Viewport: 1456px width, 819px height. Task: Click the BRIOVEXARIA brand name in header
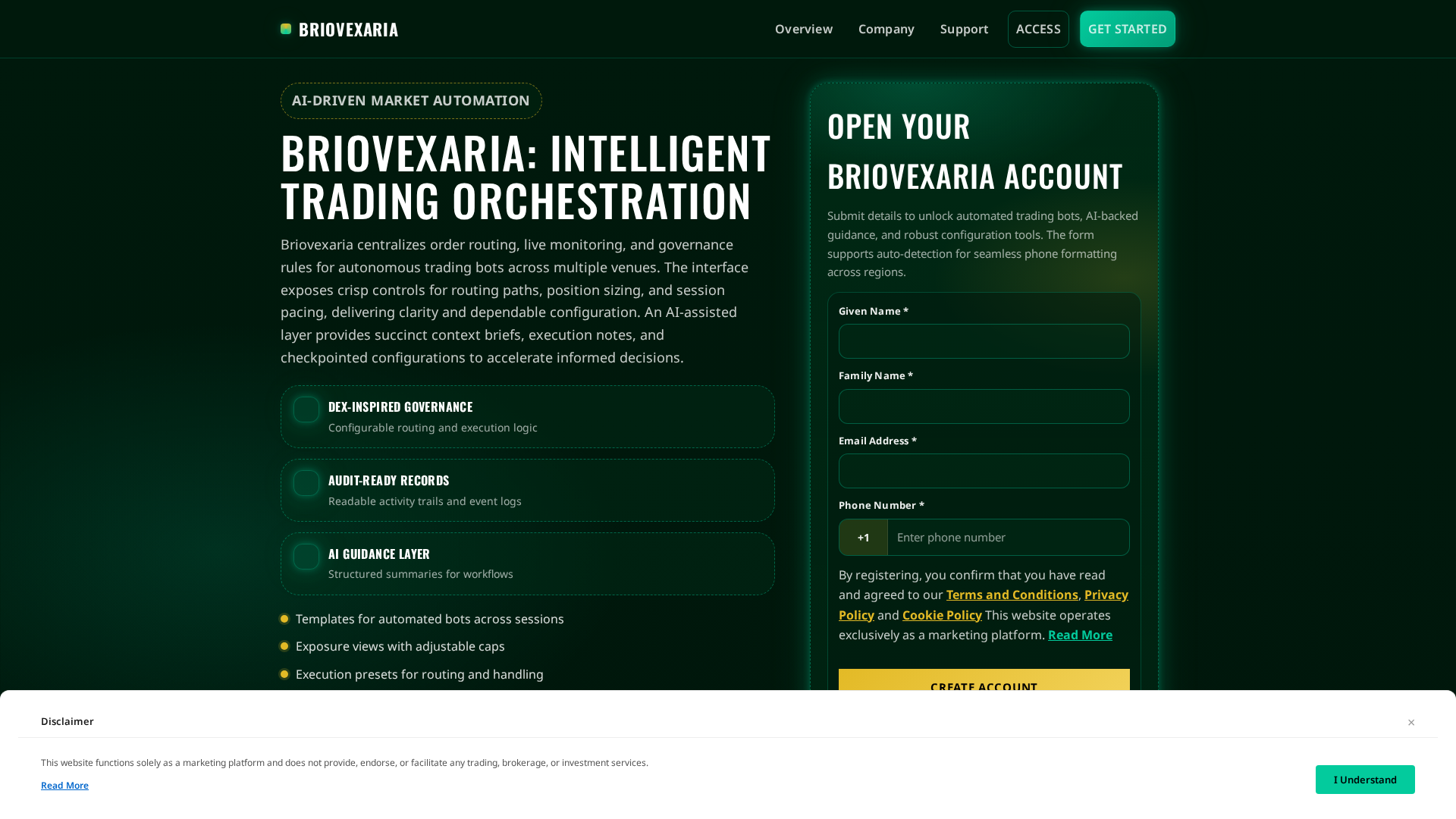point(348,29)
